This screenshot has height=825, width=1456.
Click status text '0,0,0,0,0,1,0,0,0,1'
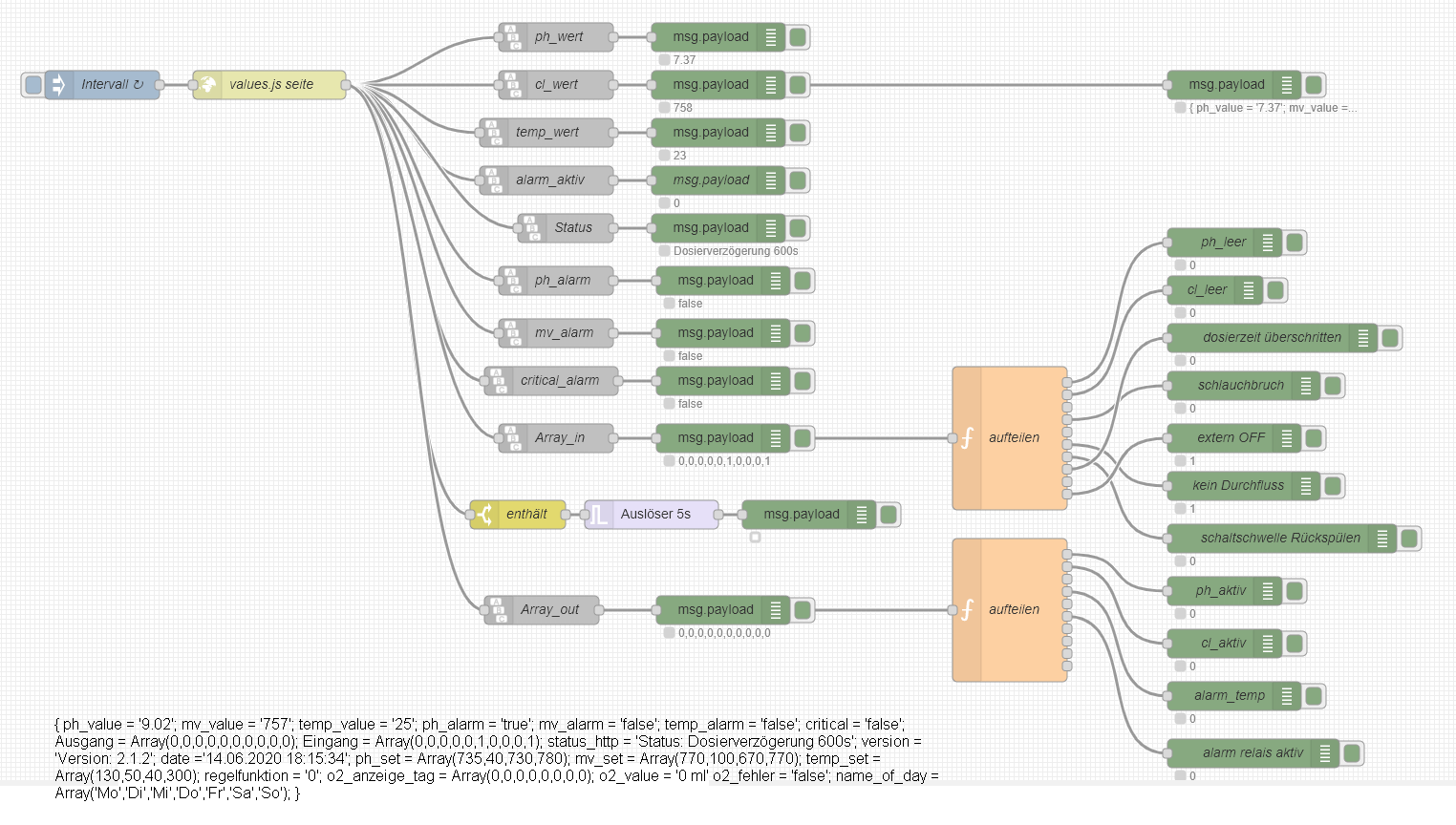pyautogui.click(x=724, y=461)
